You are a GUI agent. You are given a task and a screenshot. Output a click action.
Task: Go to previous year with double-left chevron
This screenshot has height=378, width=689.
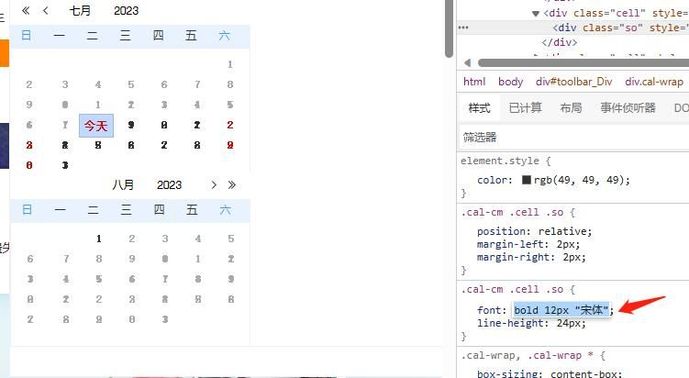coord(26,11)
